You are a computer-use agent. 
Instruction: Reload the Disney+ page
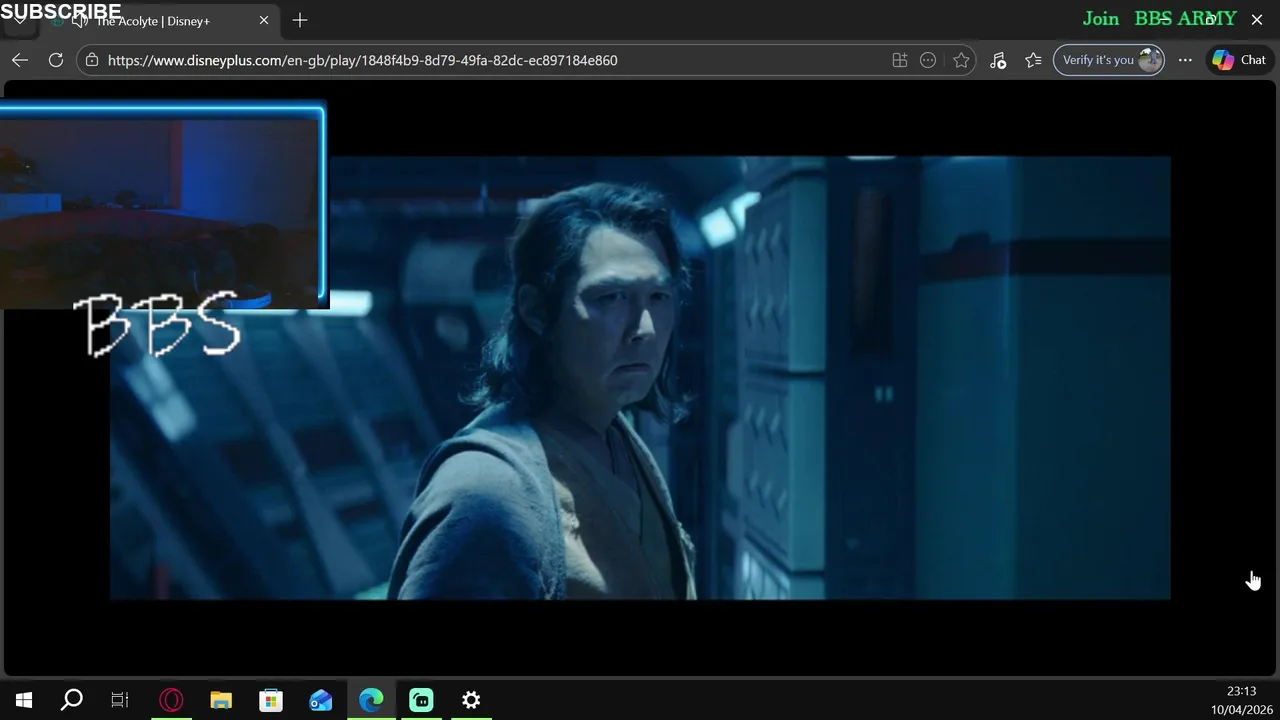pos(56,60)
